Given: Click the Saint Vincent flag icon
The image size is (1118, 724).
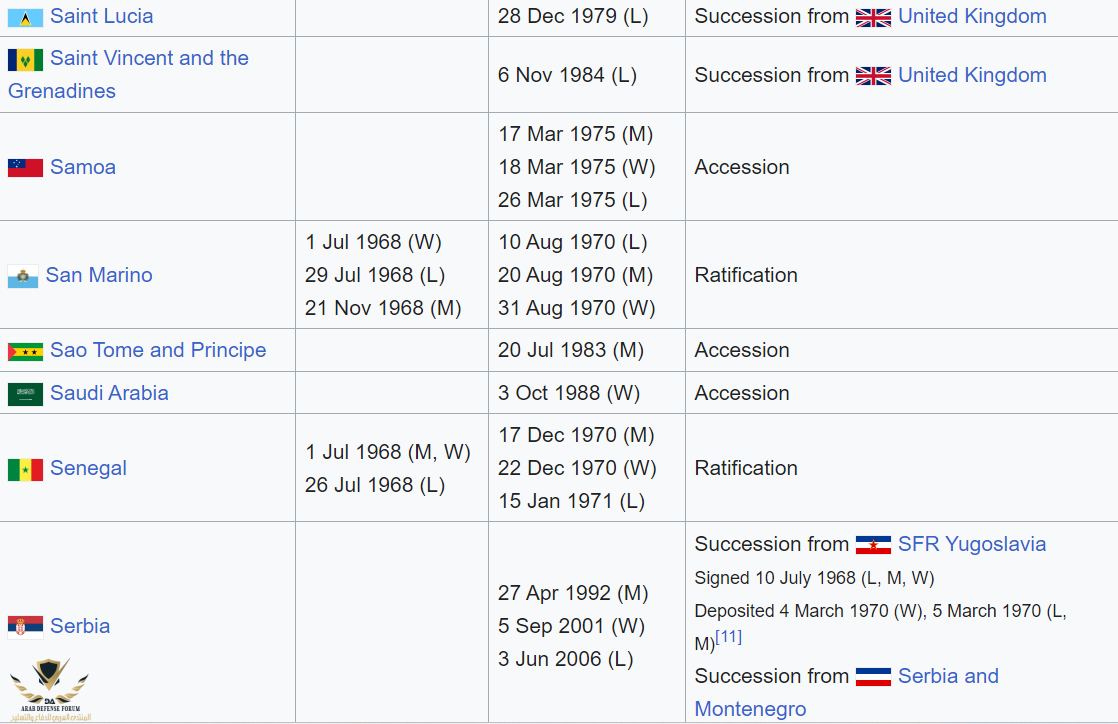Looking at the screenshot, I should (x=25, y=60).
